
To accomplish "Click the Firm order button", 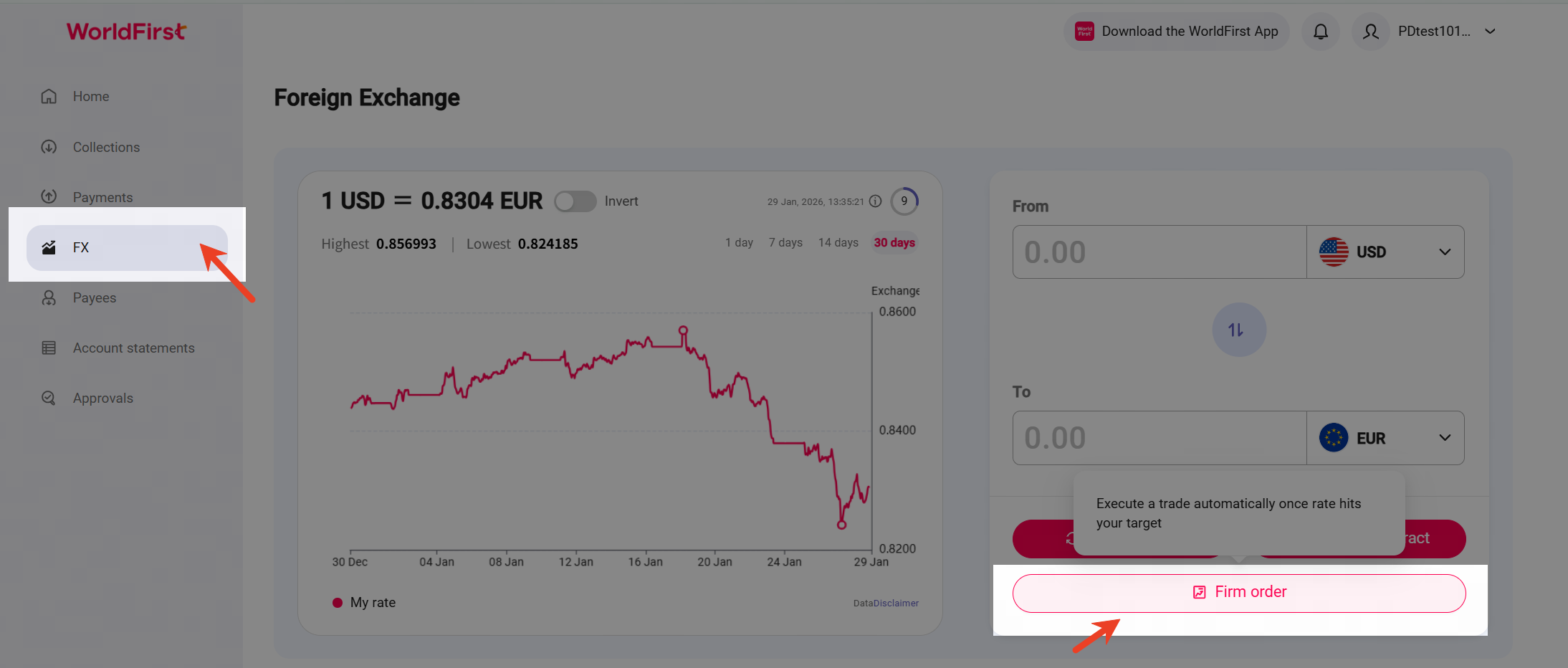I will click(x=1238, y=593).
